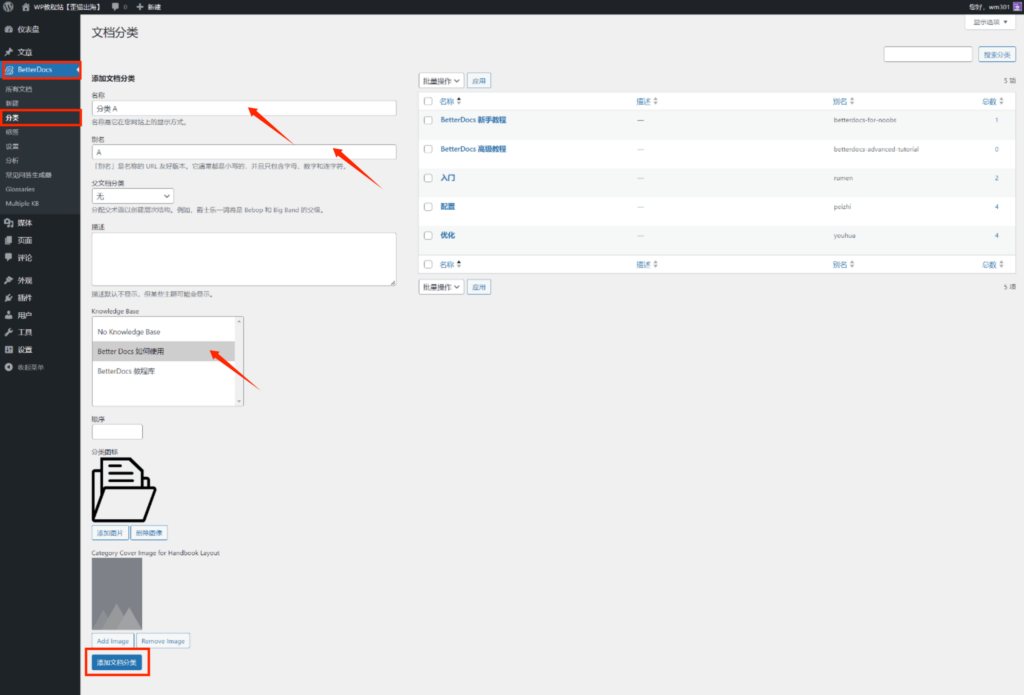
Task: Open 设置 in the BetterDocs submenu
Action: pyautogui.click(x=12, y=146)
